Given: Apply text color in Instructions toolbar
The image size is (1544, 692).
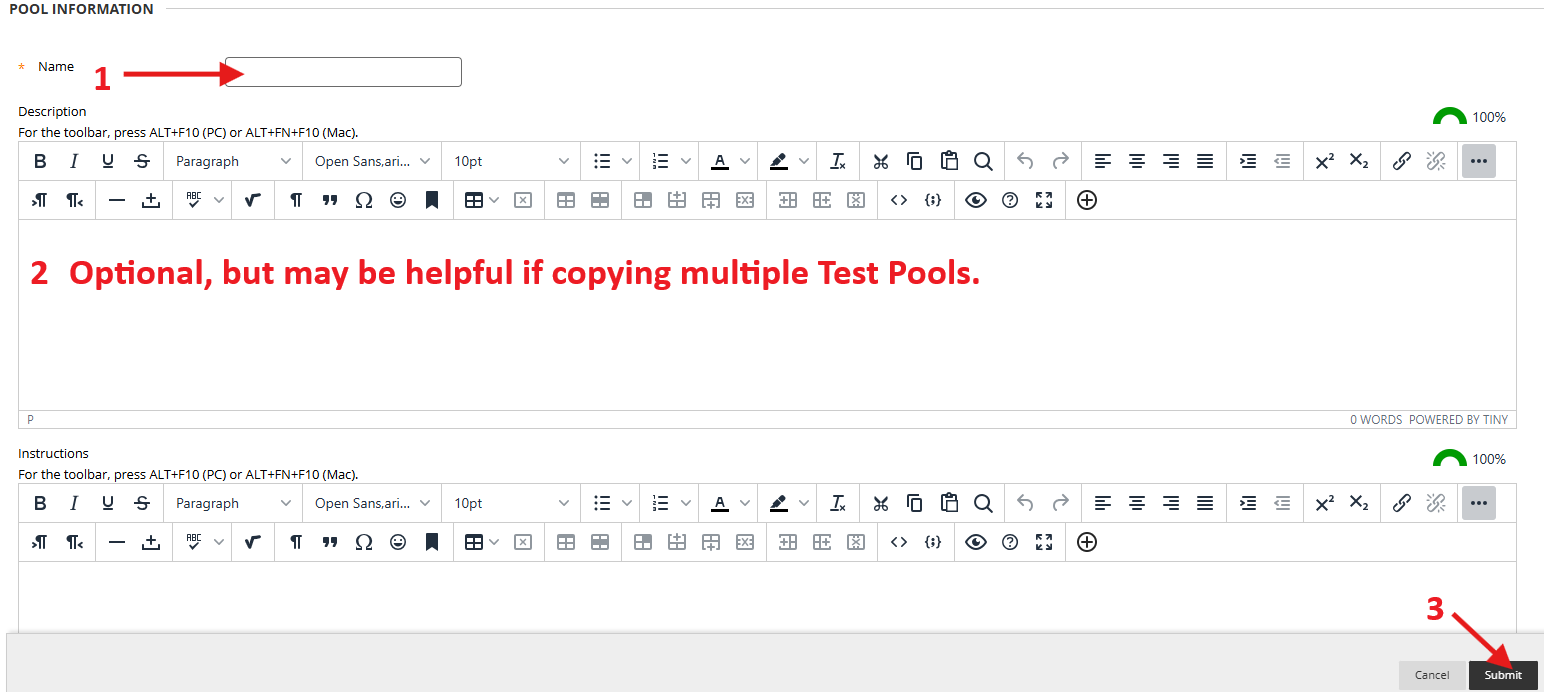Looking at the screenshot, I should 720,503.
